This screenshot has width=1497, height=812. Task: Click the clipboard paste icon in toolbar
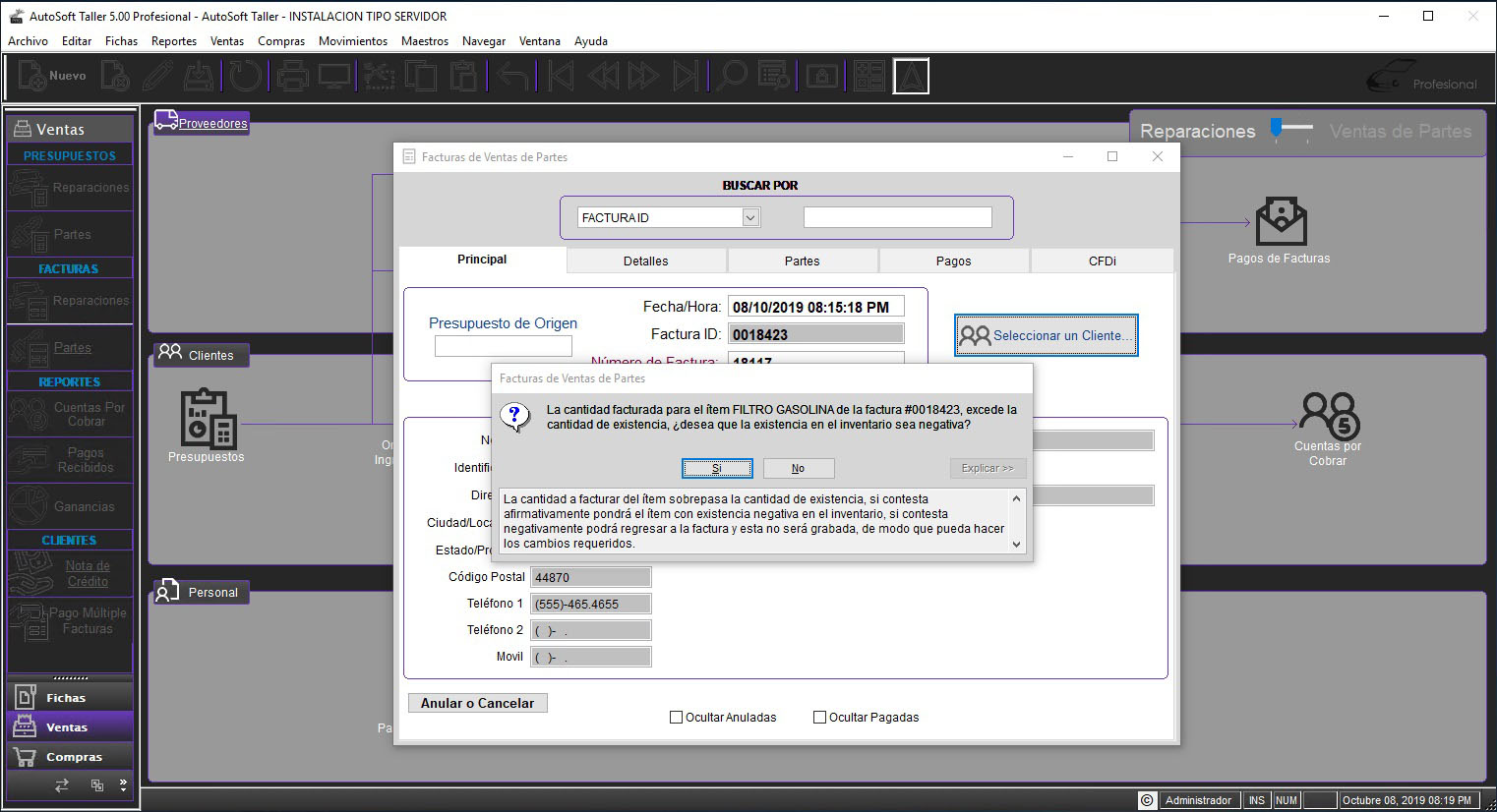[x=463, y=76]
